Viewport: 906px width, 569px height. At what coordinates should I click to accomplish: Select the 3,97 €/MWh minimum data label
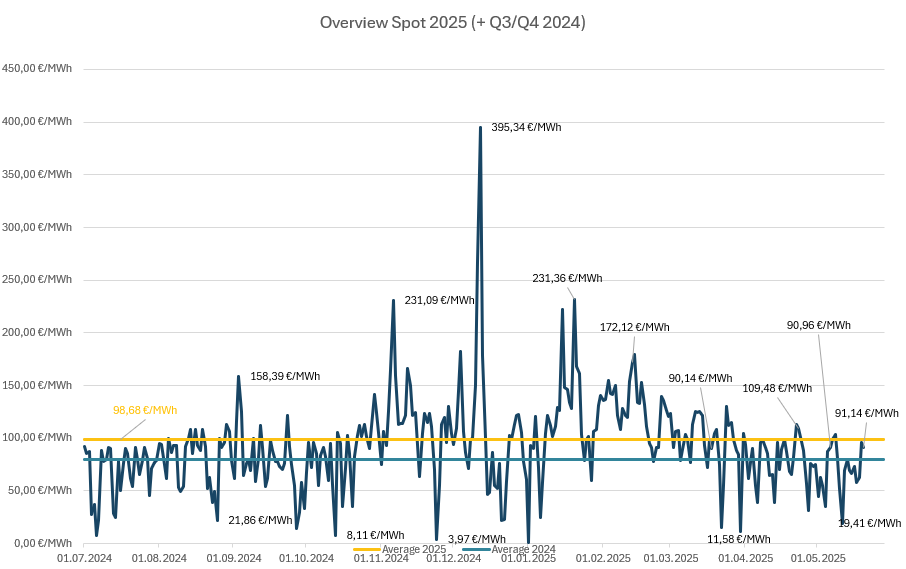(x=476, y=539)
